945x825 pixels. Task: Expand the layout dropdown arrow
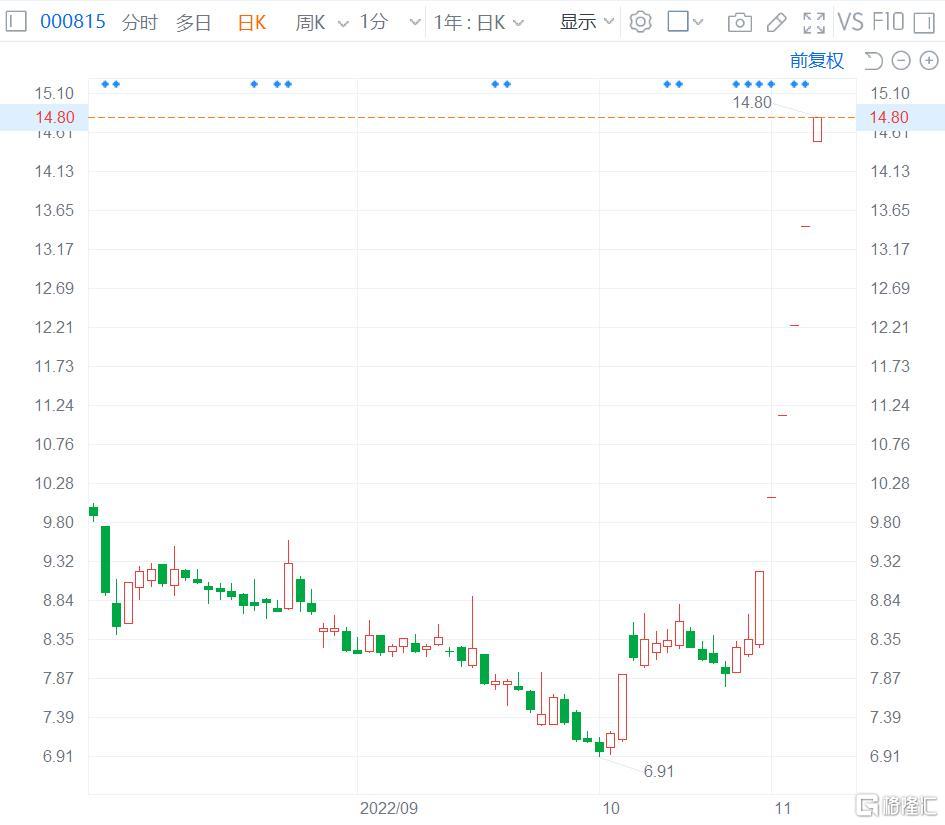coord(698,22)
